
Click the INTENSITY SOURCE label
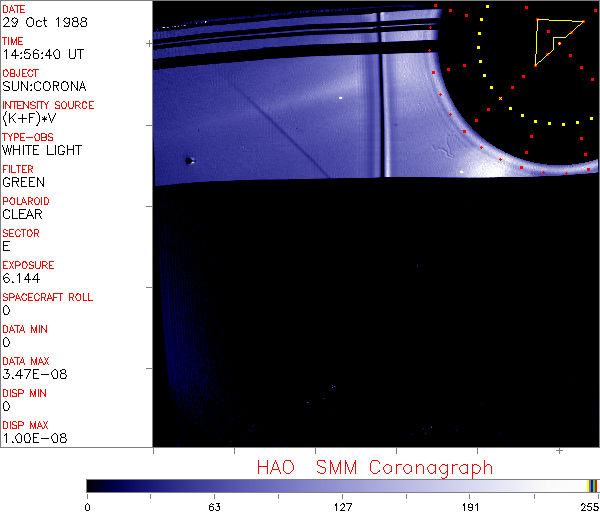pos(48,105)
